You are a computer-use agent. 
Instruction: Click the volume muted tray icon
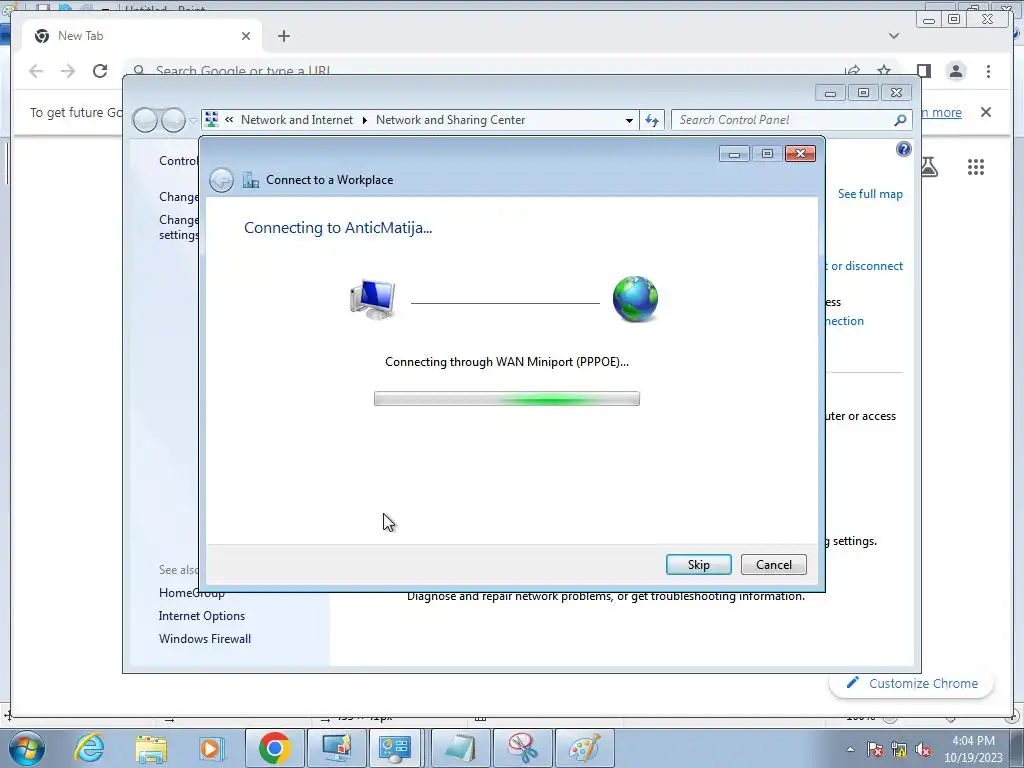(x=923, y=750)
